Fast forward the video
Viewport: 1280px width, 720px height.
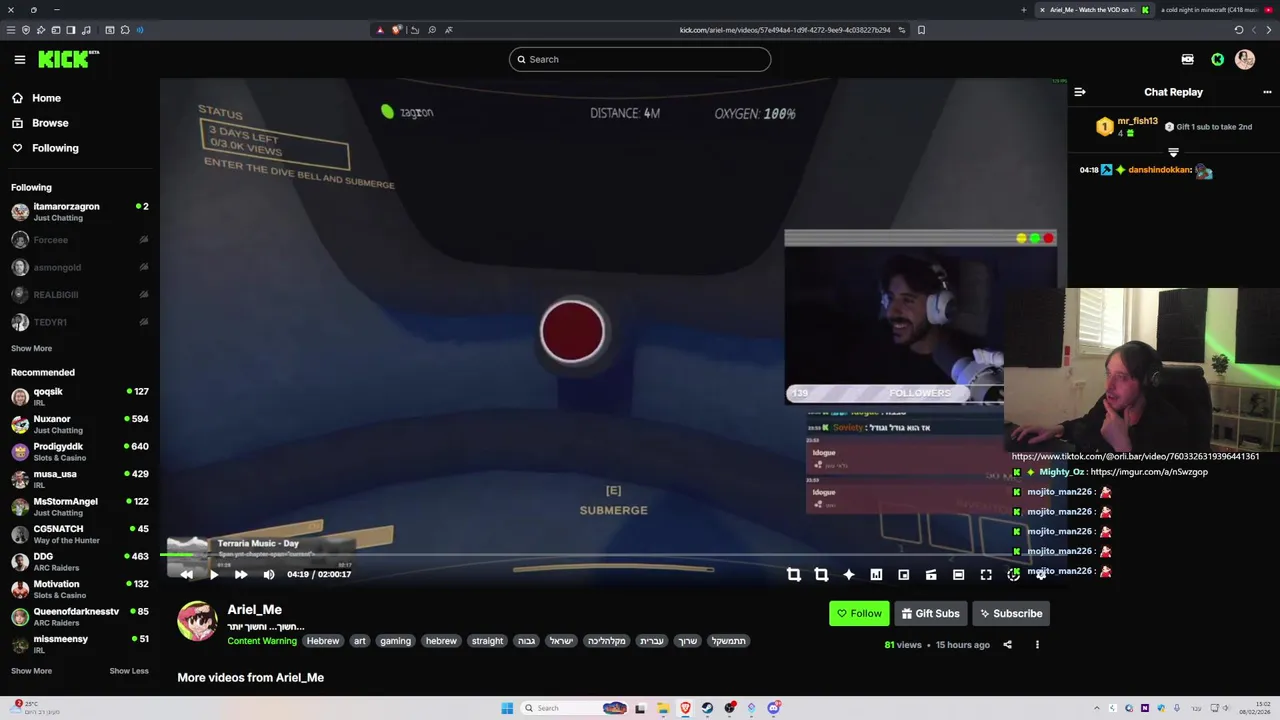241,574
